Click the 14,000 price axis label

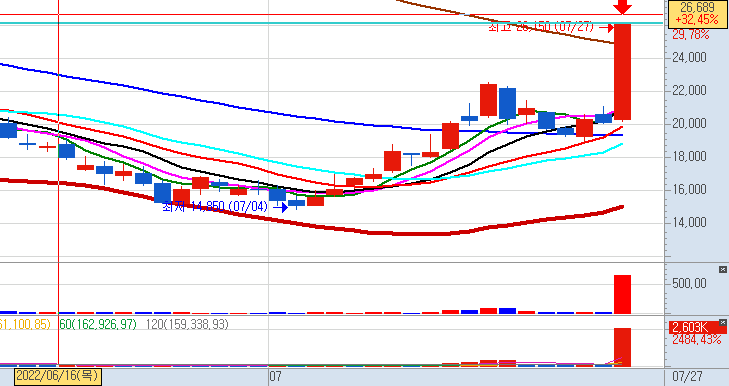(x=689, y=222)
